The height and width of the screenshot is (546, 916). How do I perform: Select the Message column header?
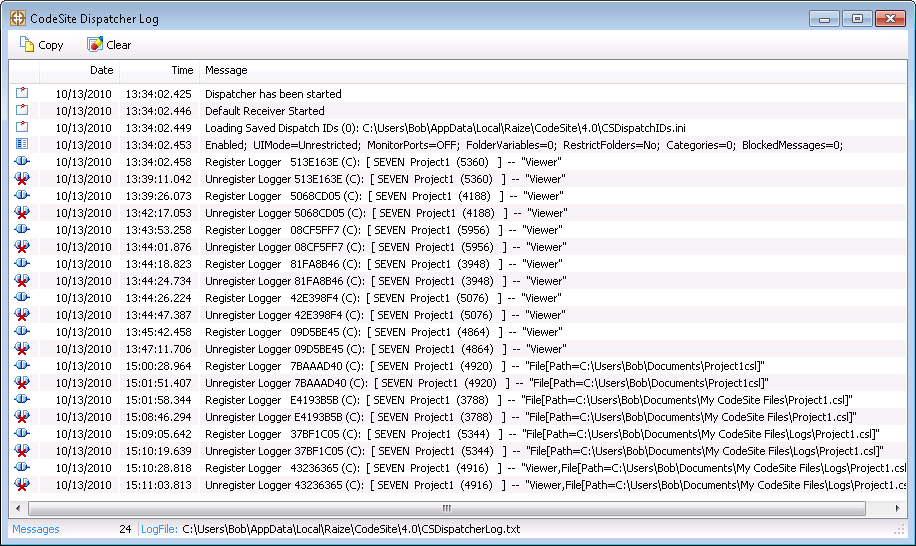click(226, 70)
